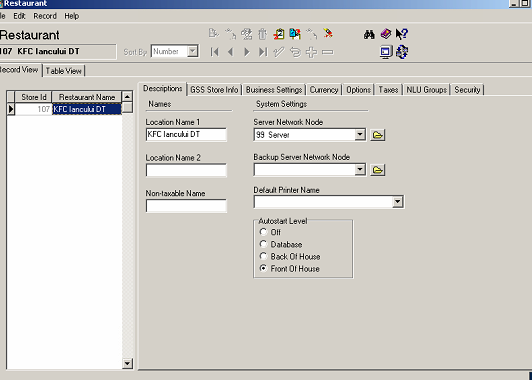Click the record list scrollbar down arrow
Viewport: 532px width, 380px height.
[x=127, y=364]
